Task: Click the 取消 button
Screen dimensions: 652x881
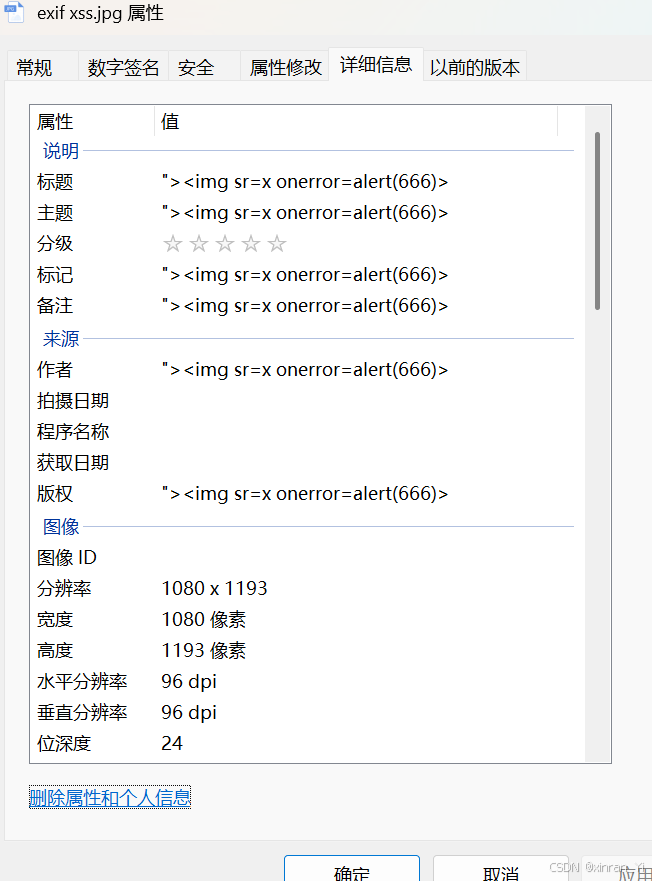Action: [500, 873]
